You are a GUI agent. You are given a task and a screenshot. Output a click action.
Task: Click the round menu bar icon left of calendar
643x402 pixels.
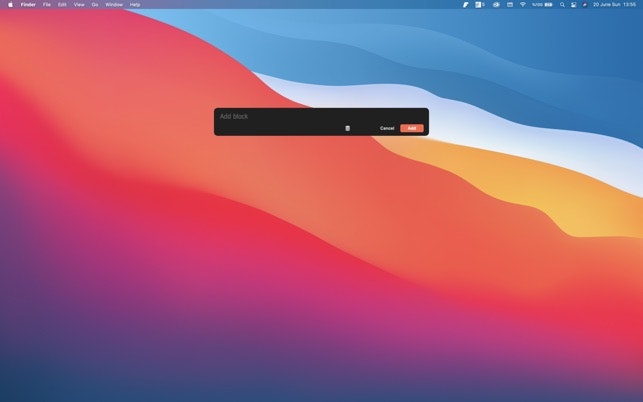tap(496, 5)
